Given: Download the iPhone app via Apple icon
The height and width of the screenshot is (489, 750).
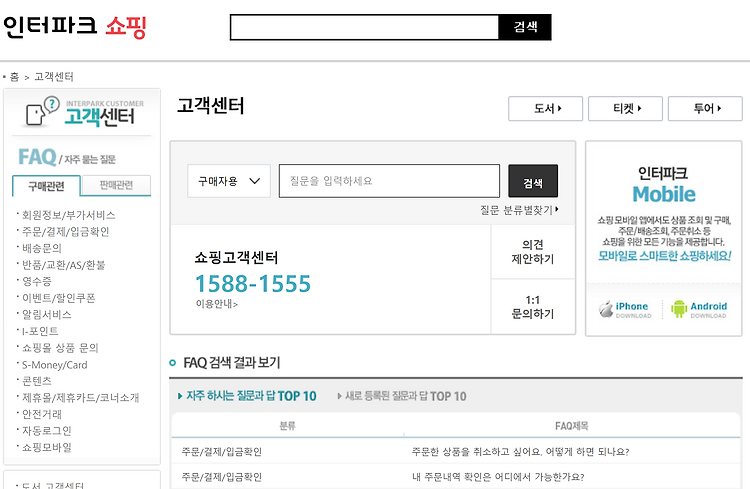Looking at the screenshot, I should click(x=625, y=309).
